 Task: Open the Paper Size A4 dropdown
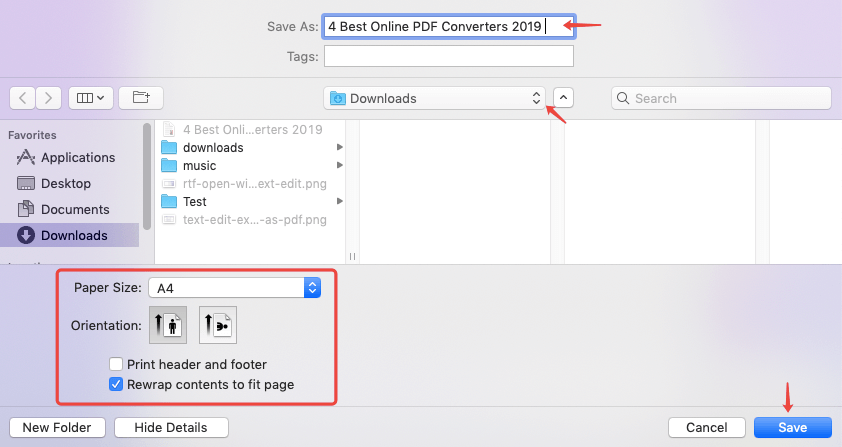coord(234,288)
